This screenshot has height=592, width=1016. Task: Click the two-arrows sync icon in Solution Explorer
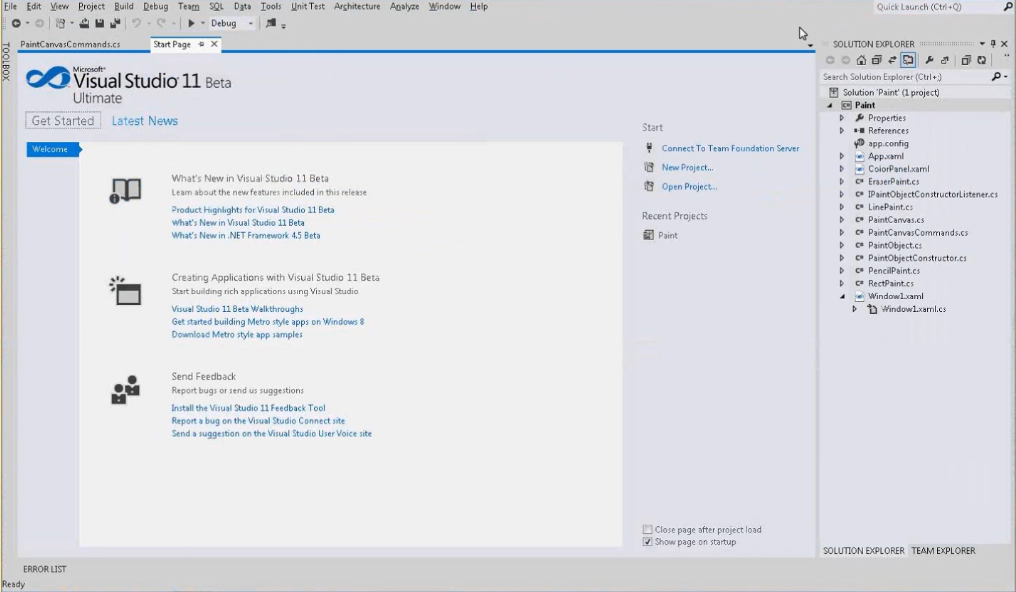(892, 60)
